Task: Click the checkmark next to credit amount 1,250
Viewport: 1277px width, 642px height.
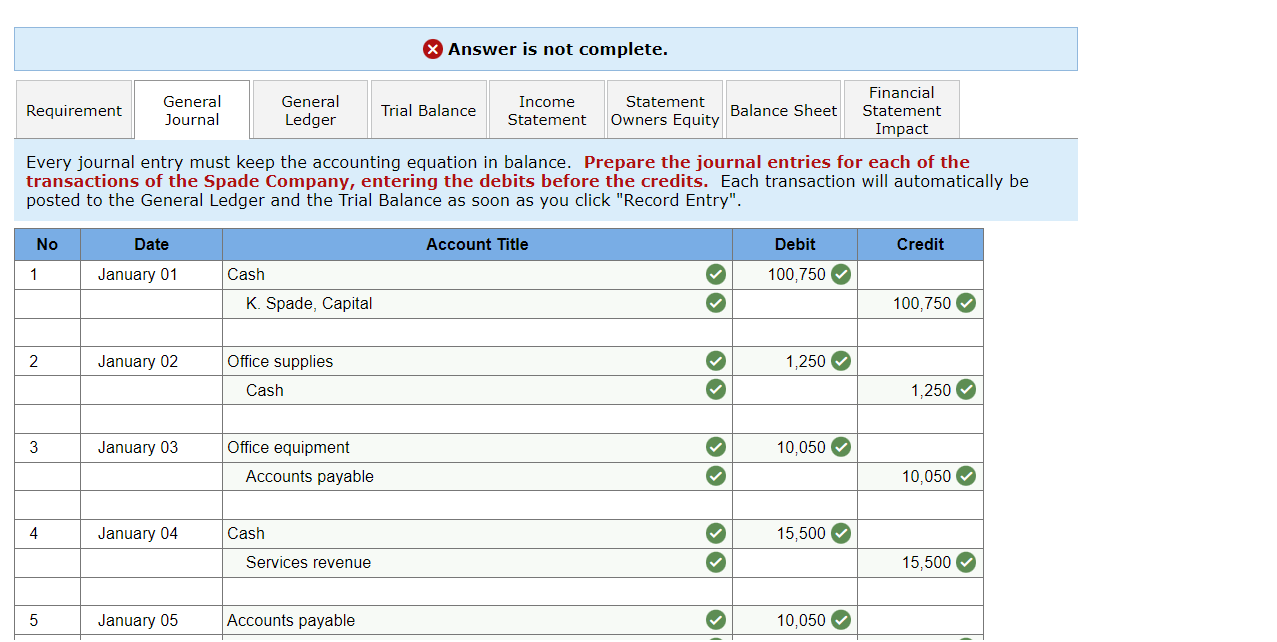Action: click(965, 389)
